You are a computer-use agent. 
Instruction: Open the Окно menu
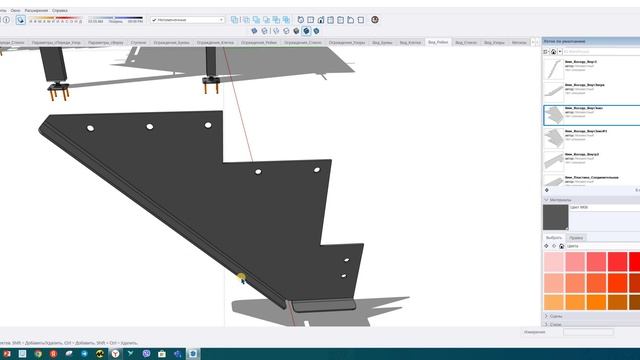pos(16,10)
